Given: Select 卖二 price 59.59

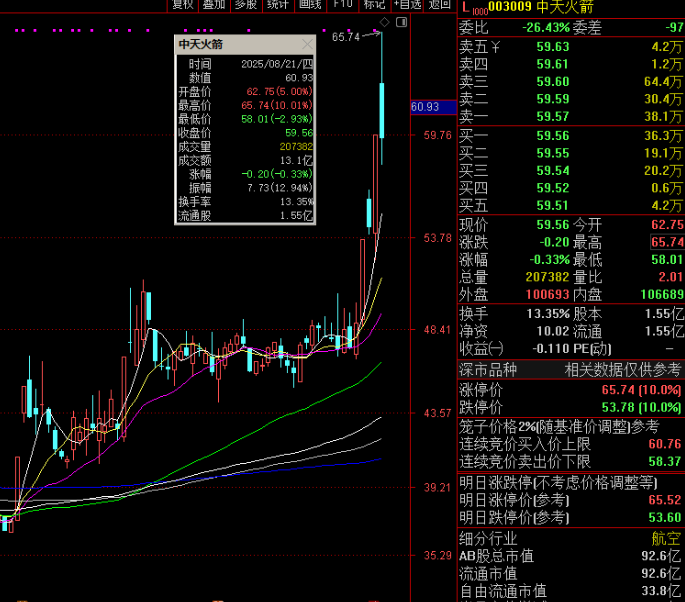Looking at the screenshot, I should tap(553, 99).
